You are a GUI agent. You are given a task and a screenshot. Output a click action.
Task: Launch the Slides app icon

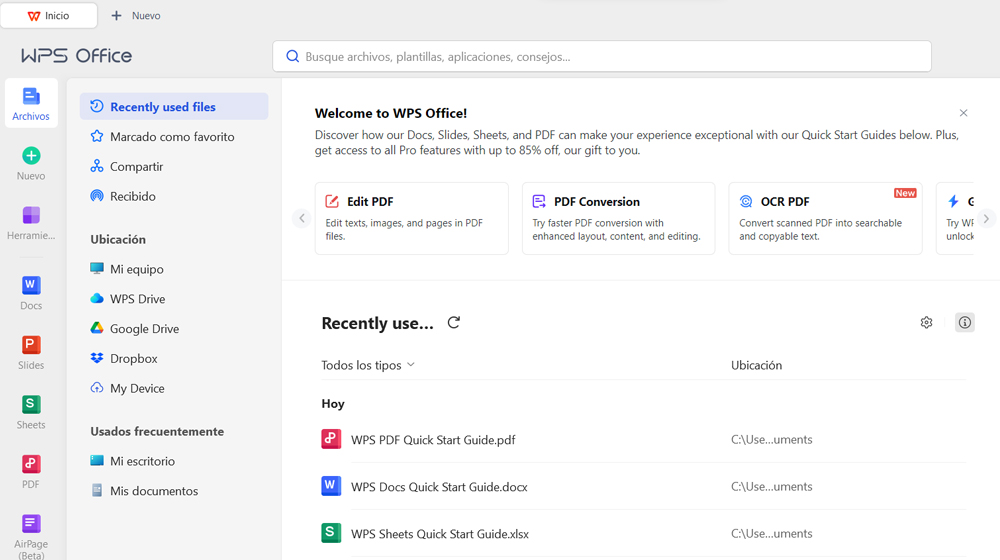coord(31,345)
